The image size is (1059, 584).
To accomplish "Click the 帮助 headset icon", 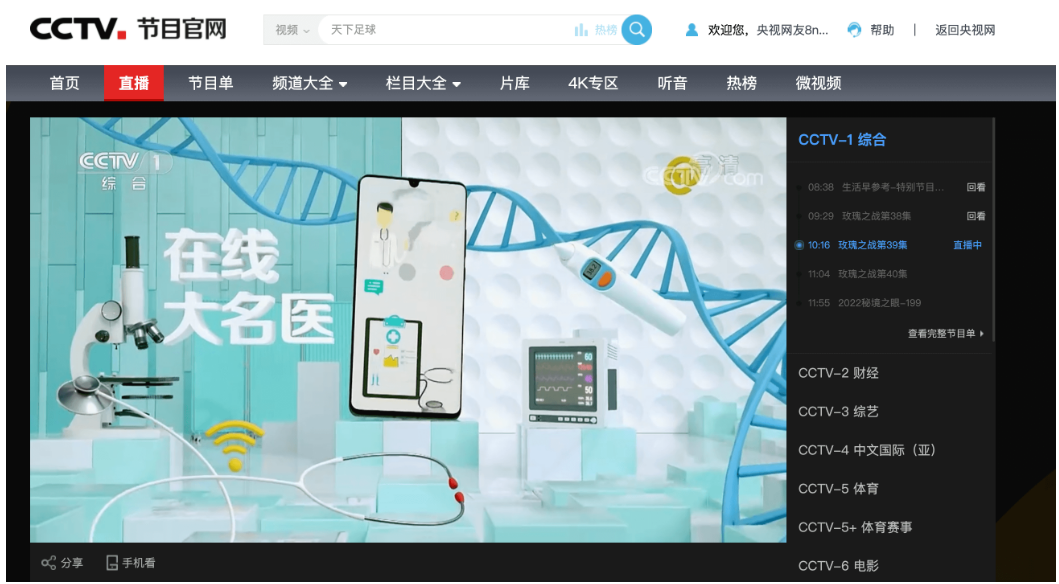I will [854, 30].
